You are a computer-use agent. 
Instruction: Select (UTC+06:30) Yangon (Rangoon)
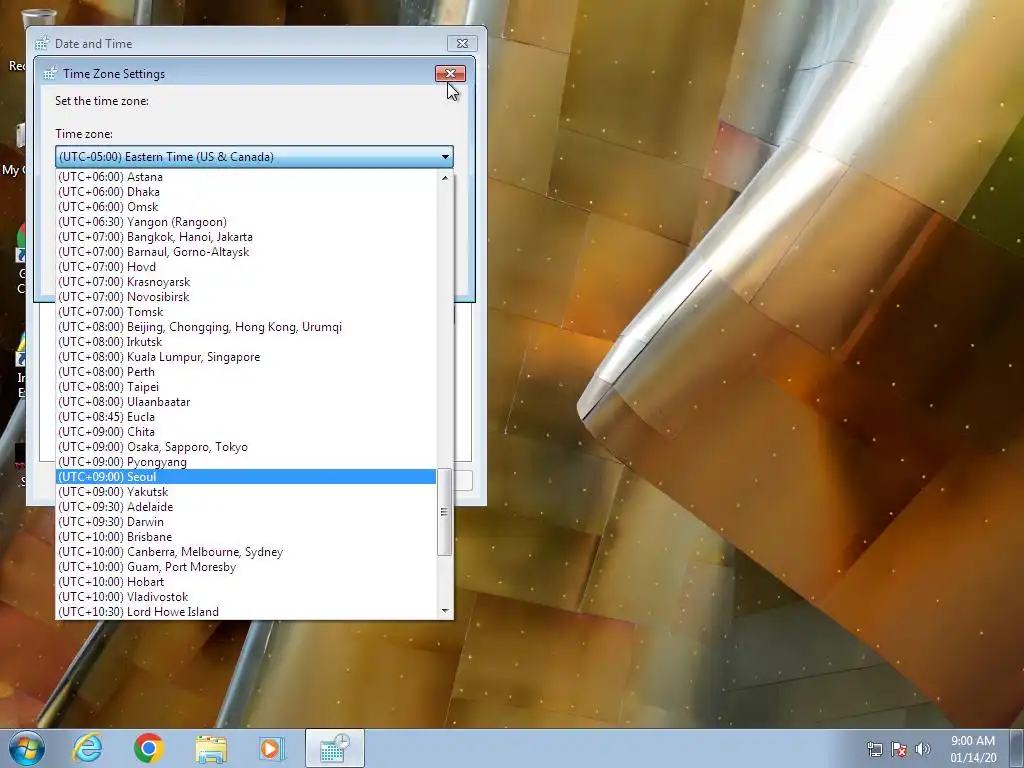point(246,222)
